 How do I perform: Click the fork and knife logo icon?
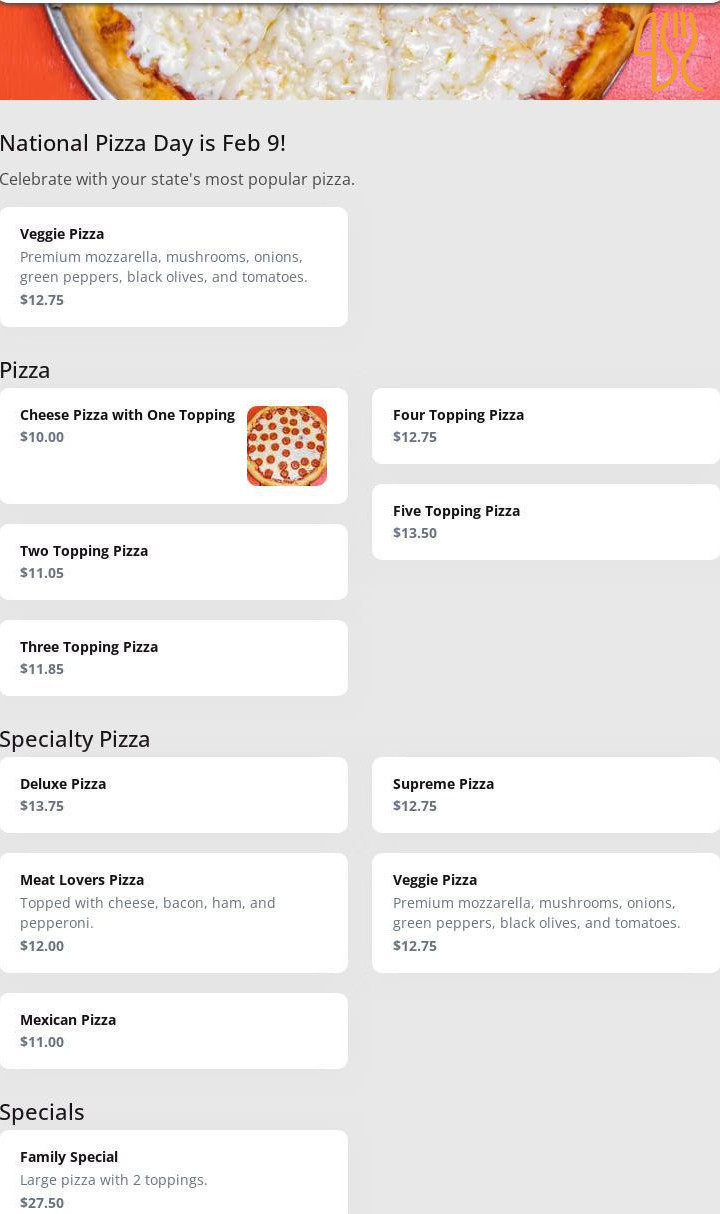pyautogui.click(x=667, y=50)
